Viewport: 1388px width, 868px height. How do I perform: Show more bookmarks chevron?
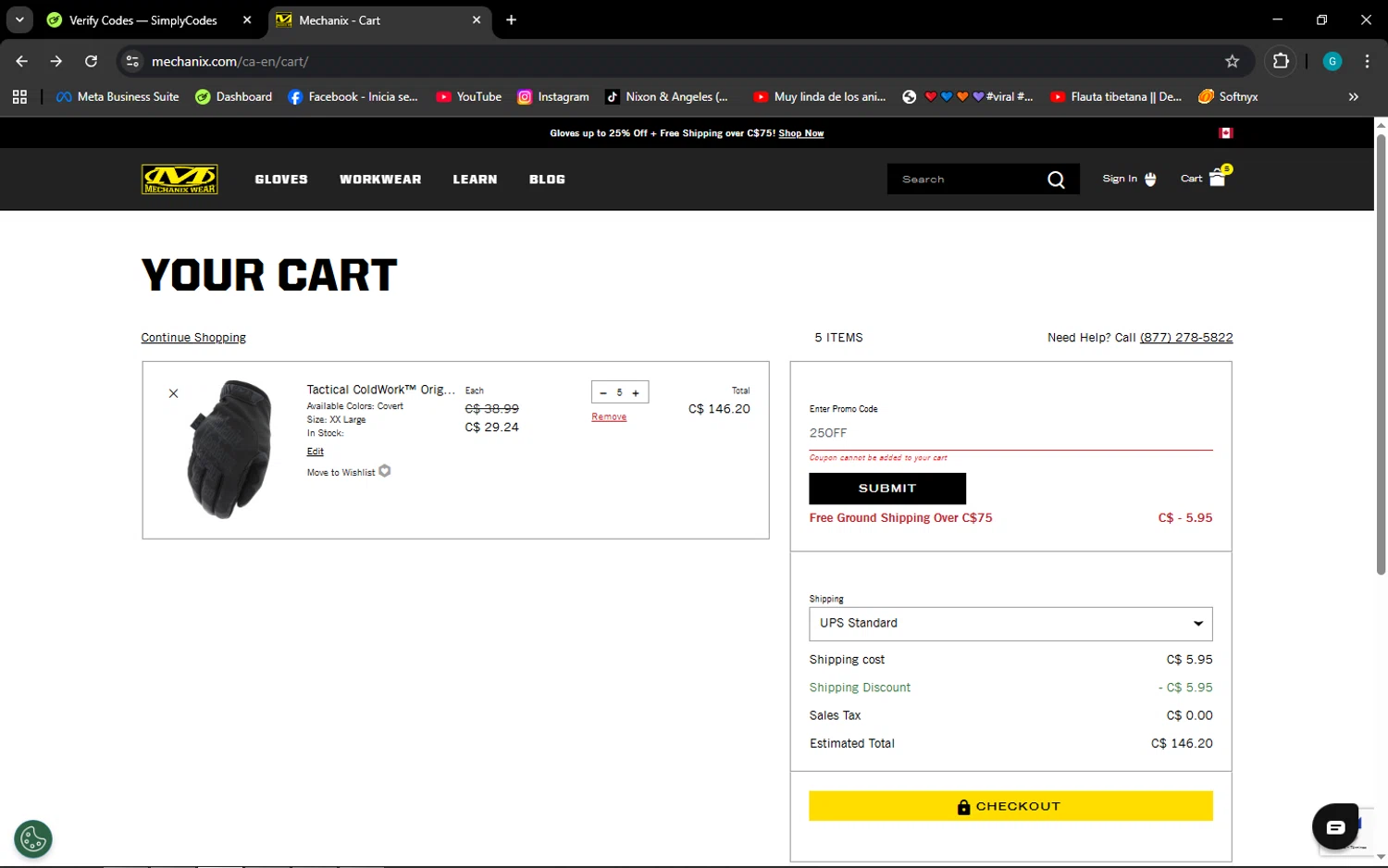(1353, 96)
